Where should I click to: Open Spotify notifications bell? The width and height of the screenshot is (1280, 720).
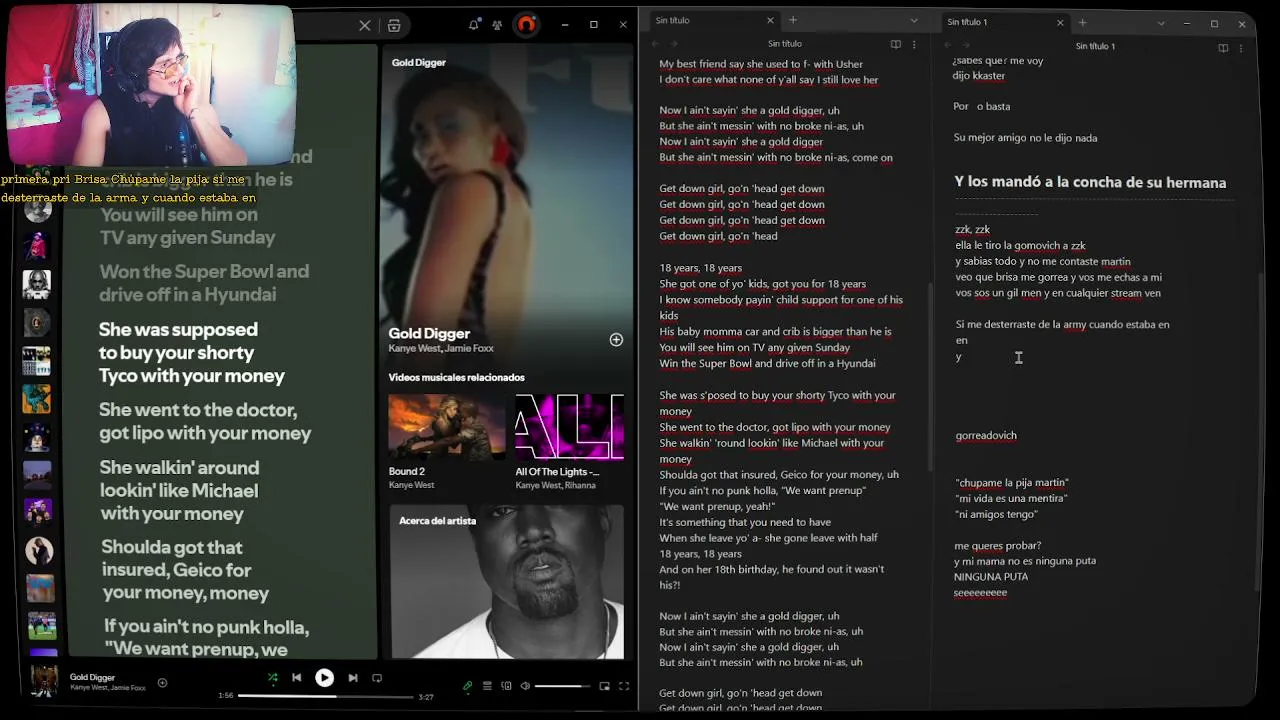pyautogui.click(x=474, y=25)
